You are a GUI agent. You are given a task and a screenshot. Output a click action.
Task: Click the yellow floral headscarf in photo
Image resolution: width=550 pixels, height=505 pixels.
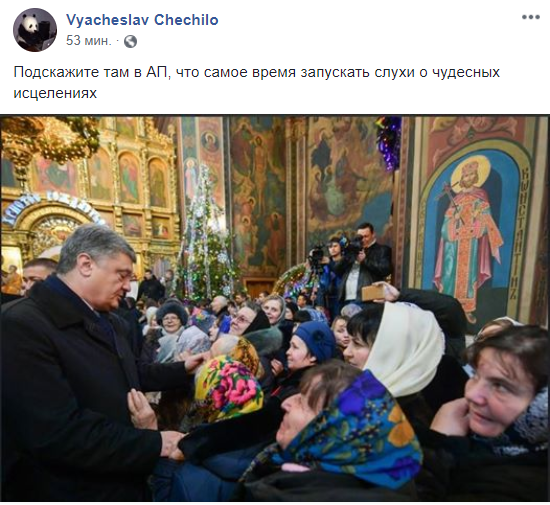tap(228, 388)
